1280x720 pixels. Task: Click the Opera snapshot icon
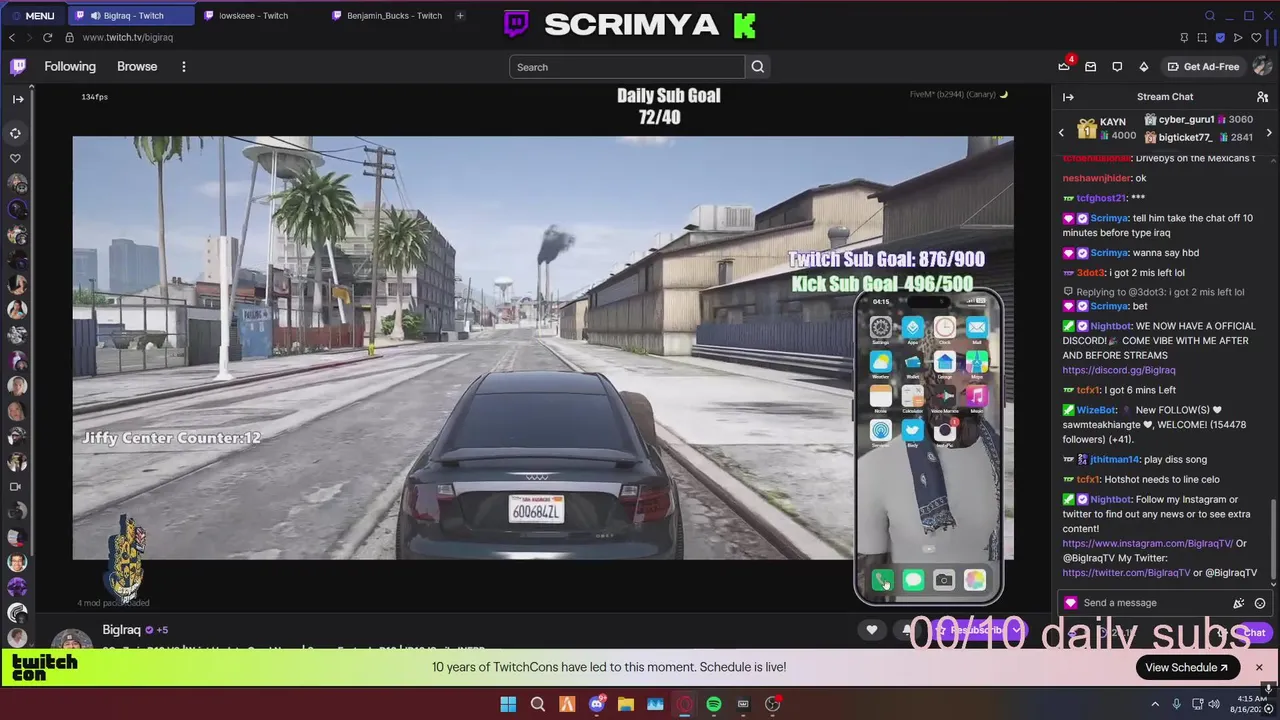1202,37
